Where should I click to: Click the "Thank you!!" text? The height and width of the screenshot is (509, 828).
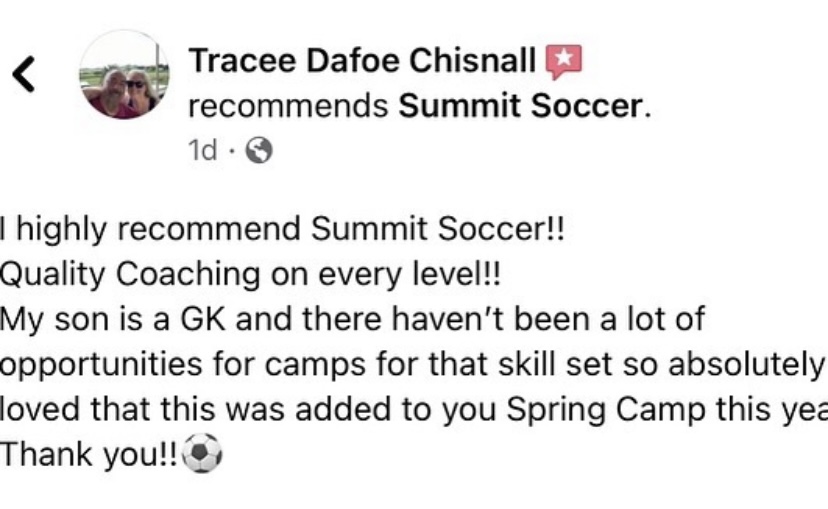tap(90, 456)
